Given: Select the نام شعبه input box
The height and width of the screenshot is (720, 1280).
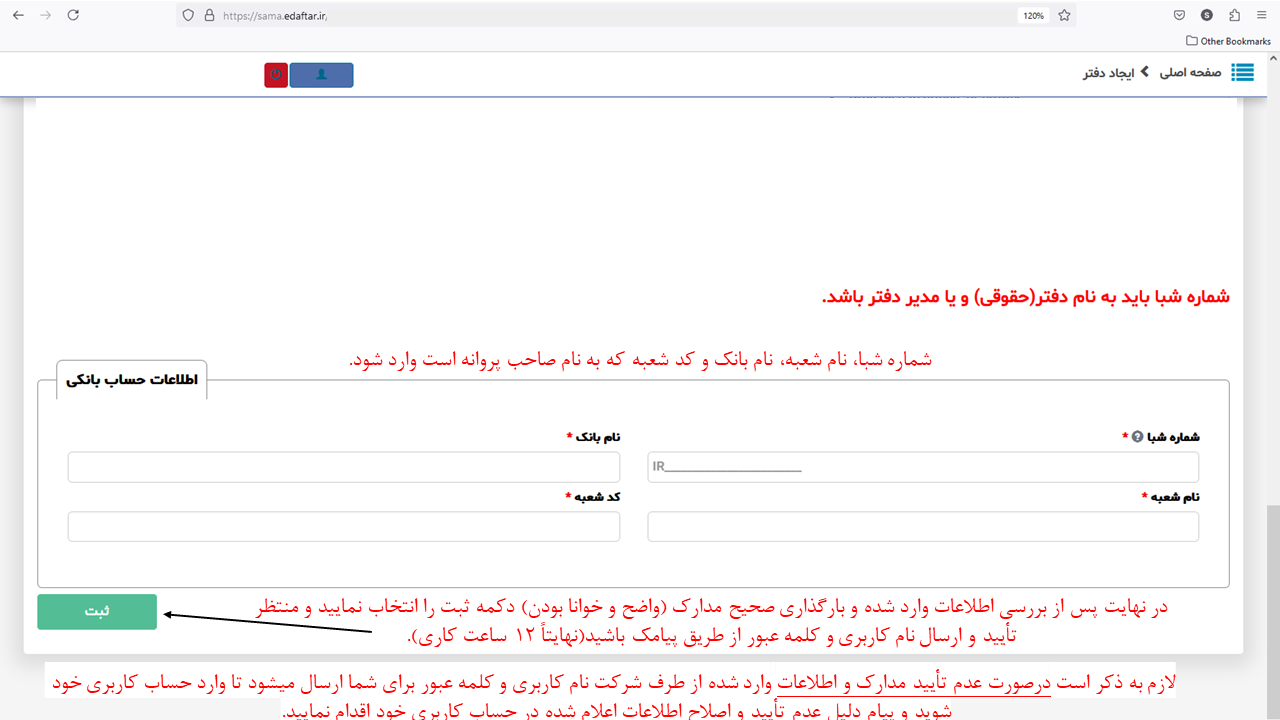Looking at the screenshot, I should coord(922,527).
